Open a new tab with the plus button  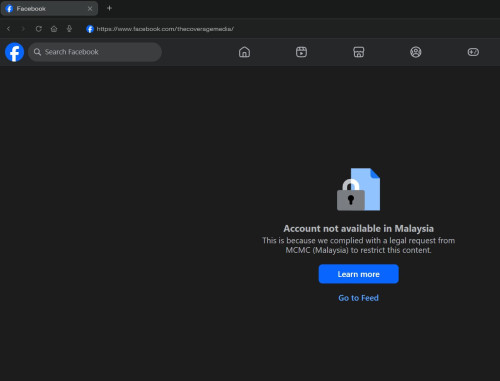tap(109, 8)
